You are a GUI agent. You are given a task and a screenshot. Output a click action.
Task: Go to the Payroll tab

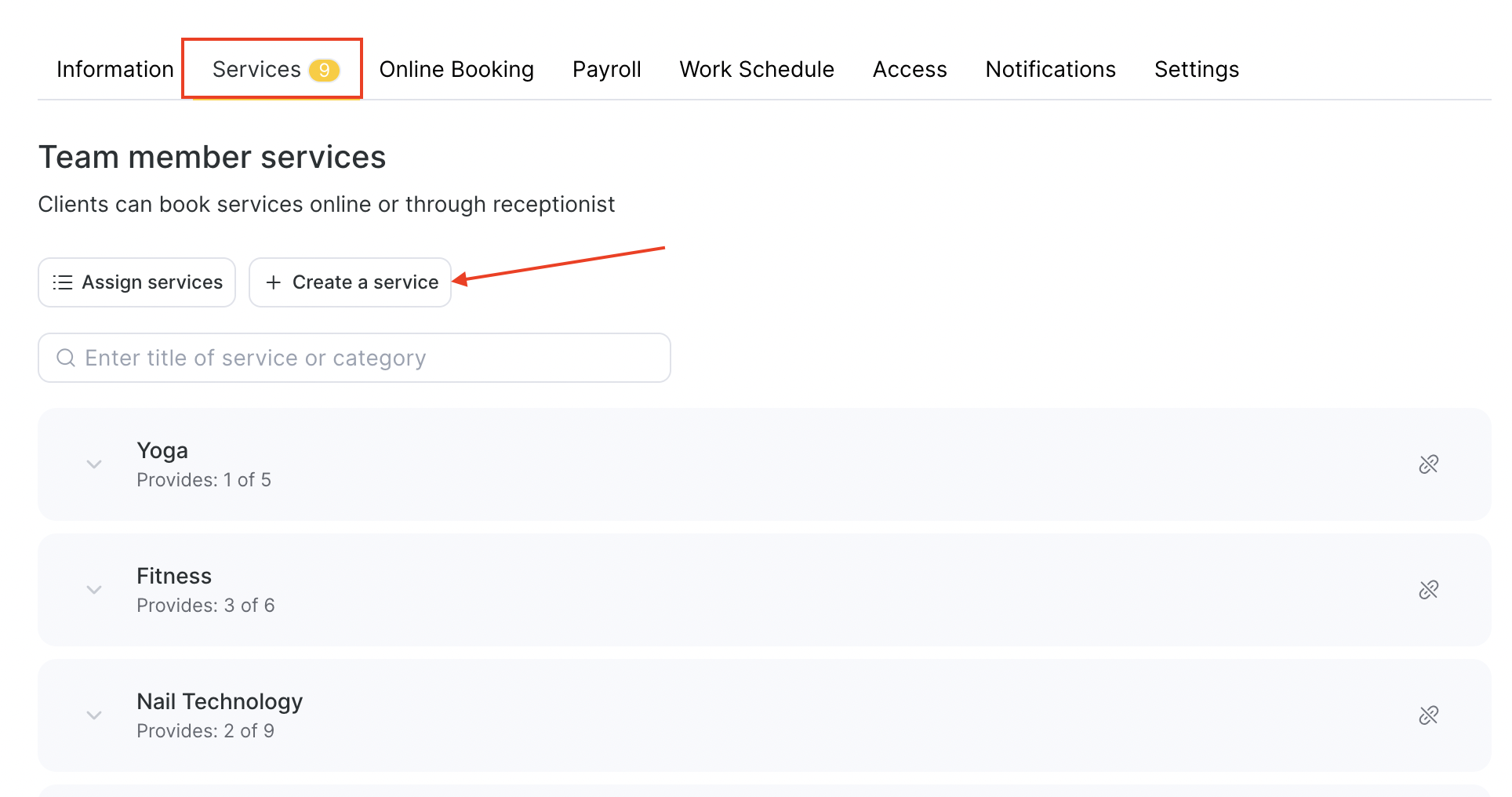pyautogui.click(x=606, y=70)
